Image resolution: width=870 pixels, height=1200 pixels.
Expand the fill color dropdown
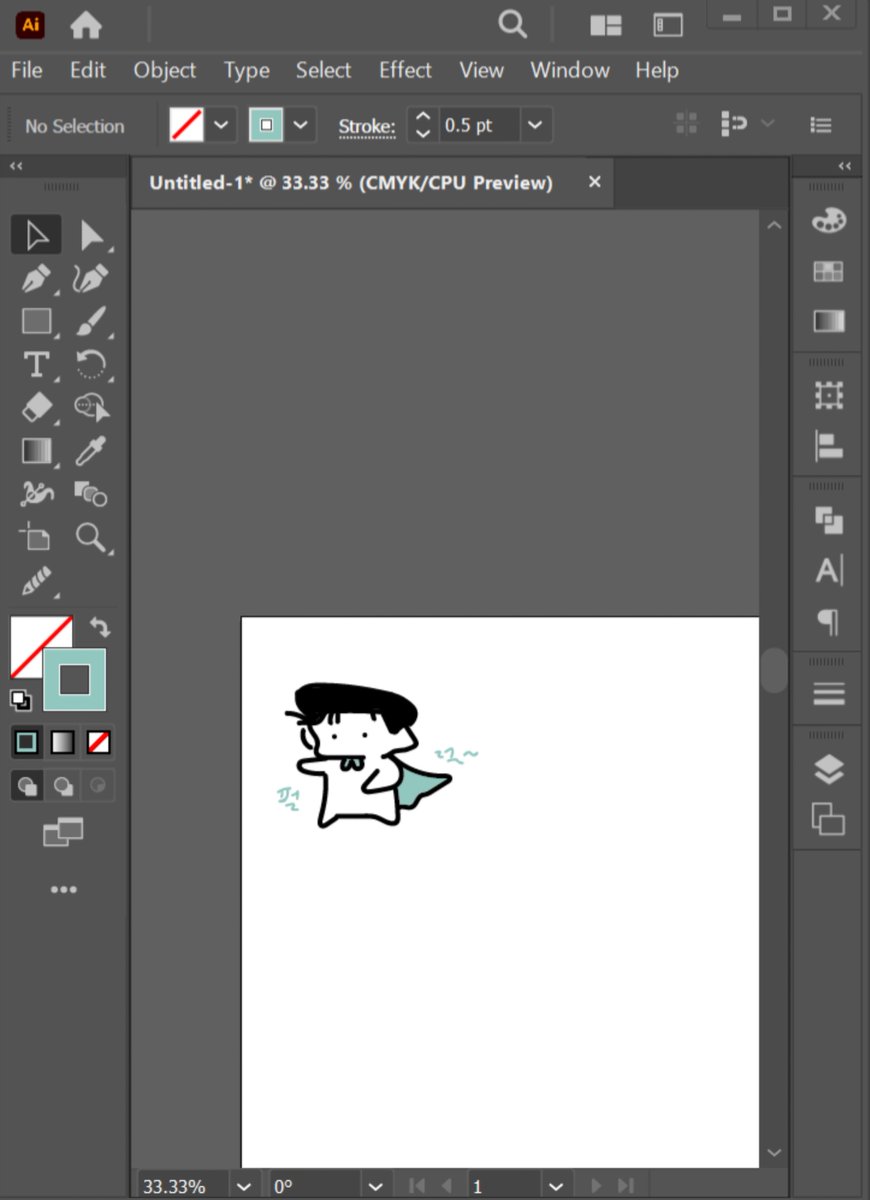click(x=220, y=126)
